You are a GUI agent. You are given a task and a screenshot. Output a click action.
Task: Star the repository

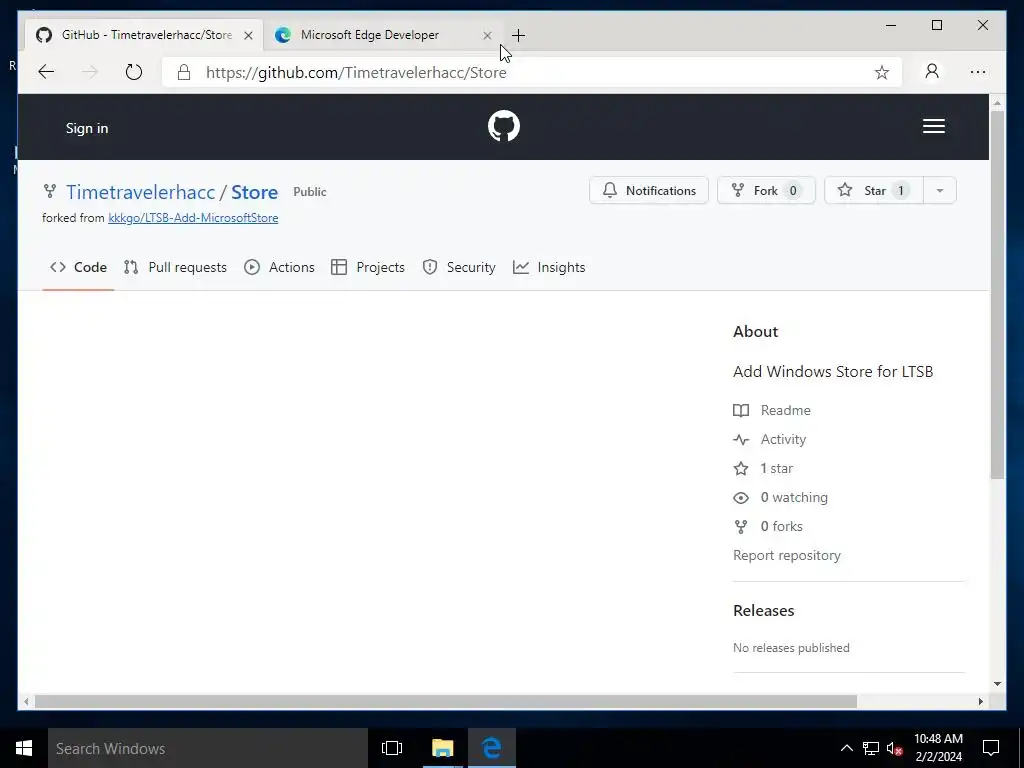pyautogui.click(x=874, y=191)
